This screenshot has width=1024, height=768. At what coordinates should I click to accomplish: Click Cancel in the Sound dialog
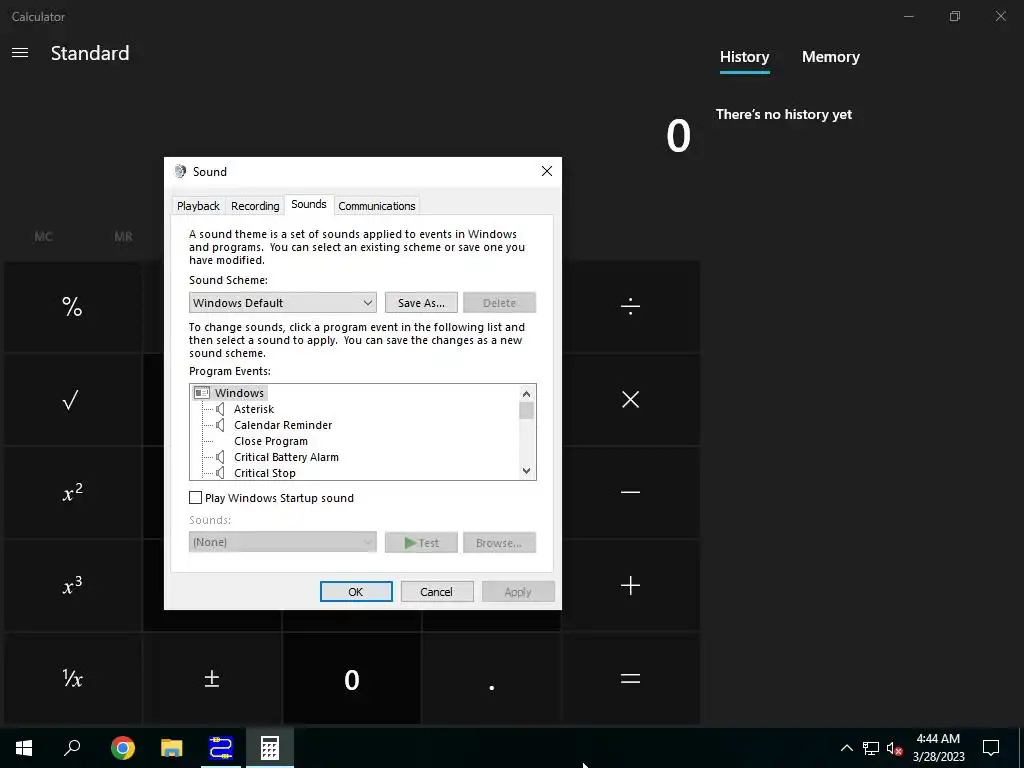tap(436, 592)
